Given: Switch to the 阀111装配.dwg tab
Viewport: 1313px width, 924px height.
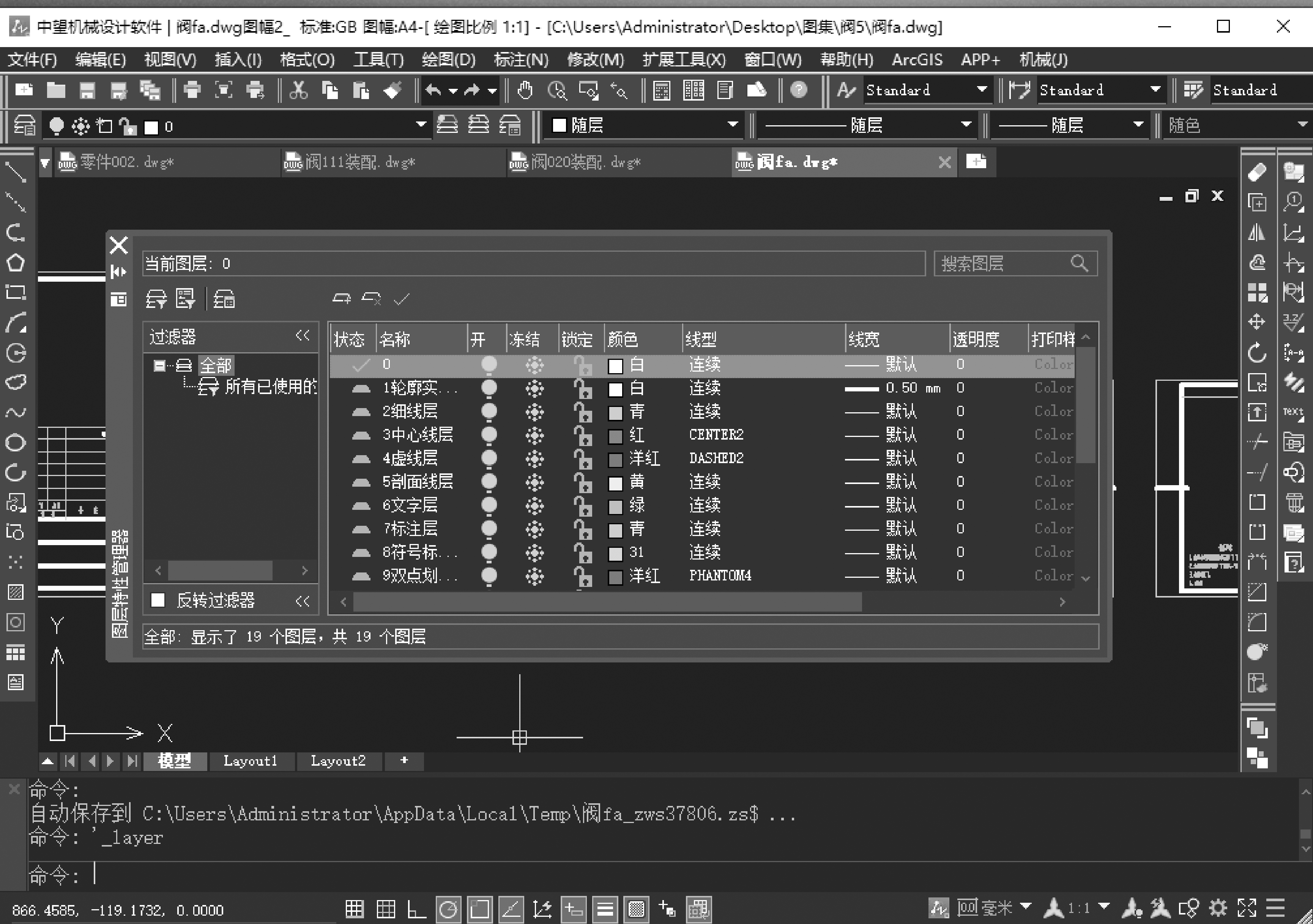Looking at the screenshot, I should (x=360, y=162).
